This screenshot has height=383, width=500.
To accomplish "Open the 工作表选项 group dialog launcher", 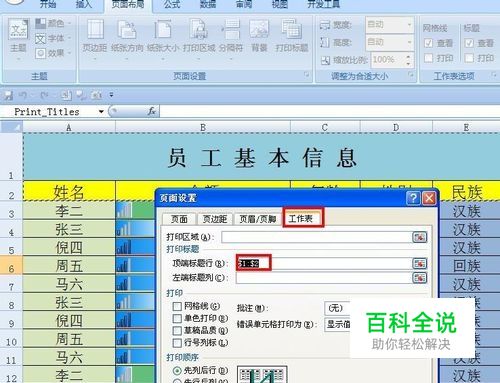I will pyautogui.click(x=494, y=75).
